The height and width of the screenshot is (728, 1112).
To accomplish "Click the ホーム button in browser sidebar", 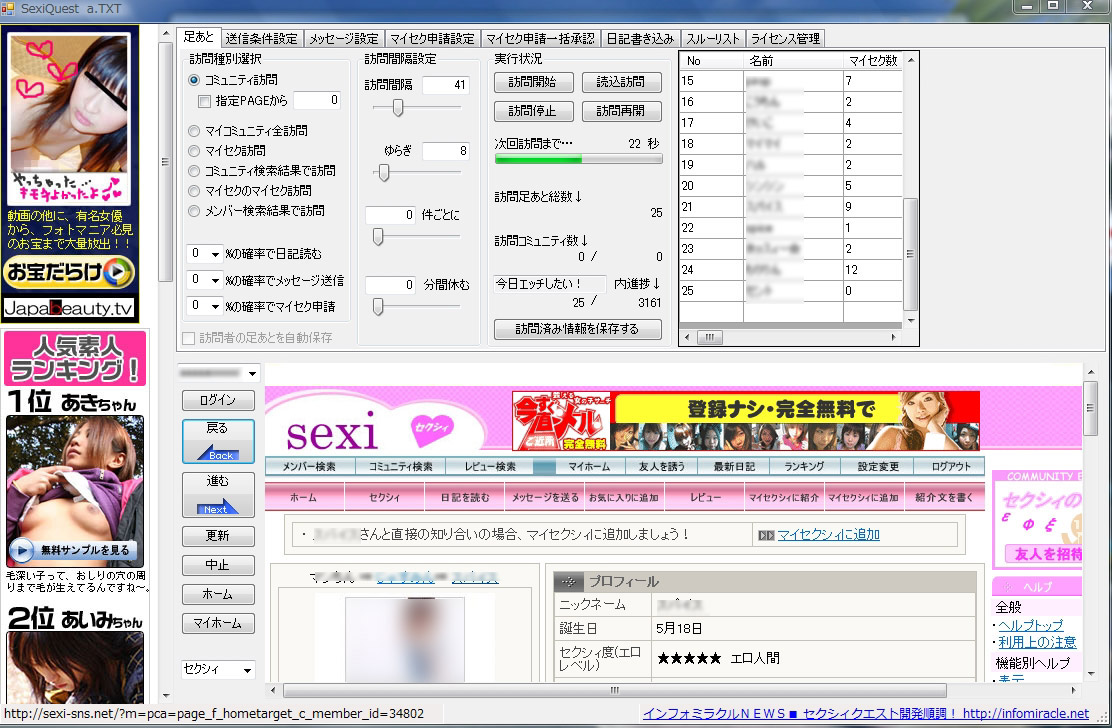I will (218, 594).
